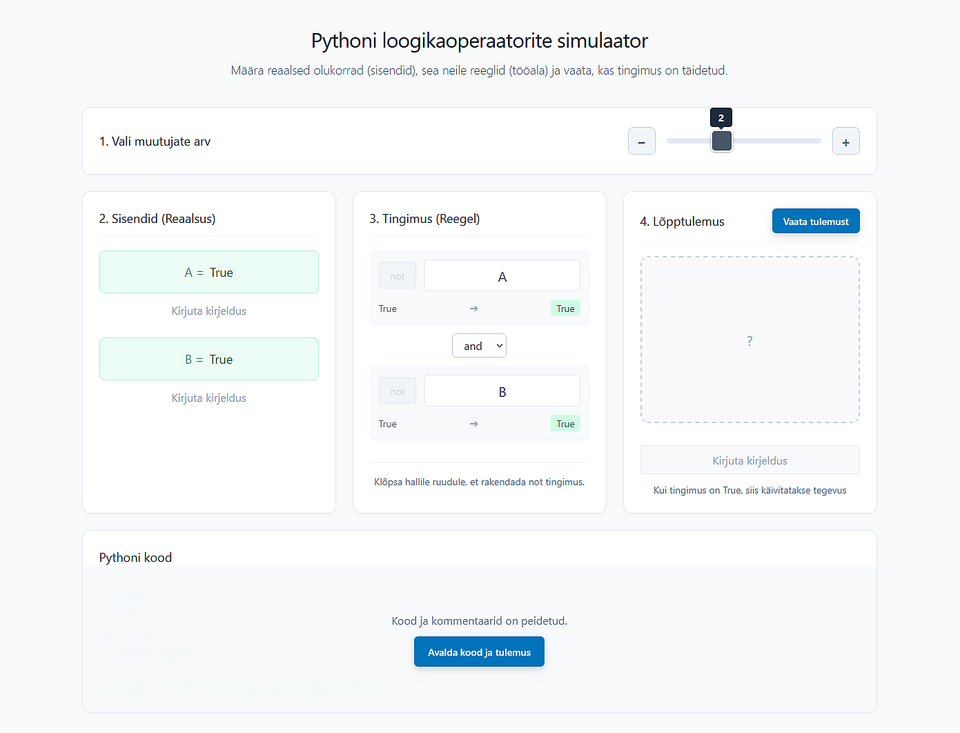Click the dashed result box with question mark
This screenshot has height=733, width=960.
click(x=750, y=340)
